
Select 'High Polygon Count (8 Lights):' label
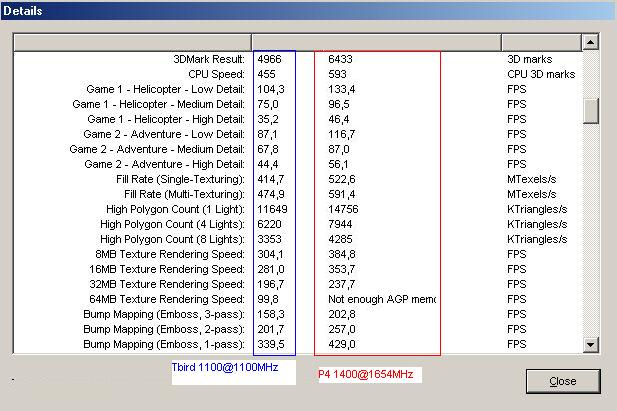(172, 239)
